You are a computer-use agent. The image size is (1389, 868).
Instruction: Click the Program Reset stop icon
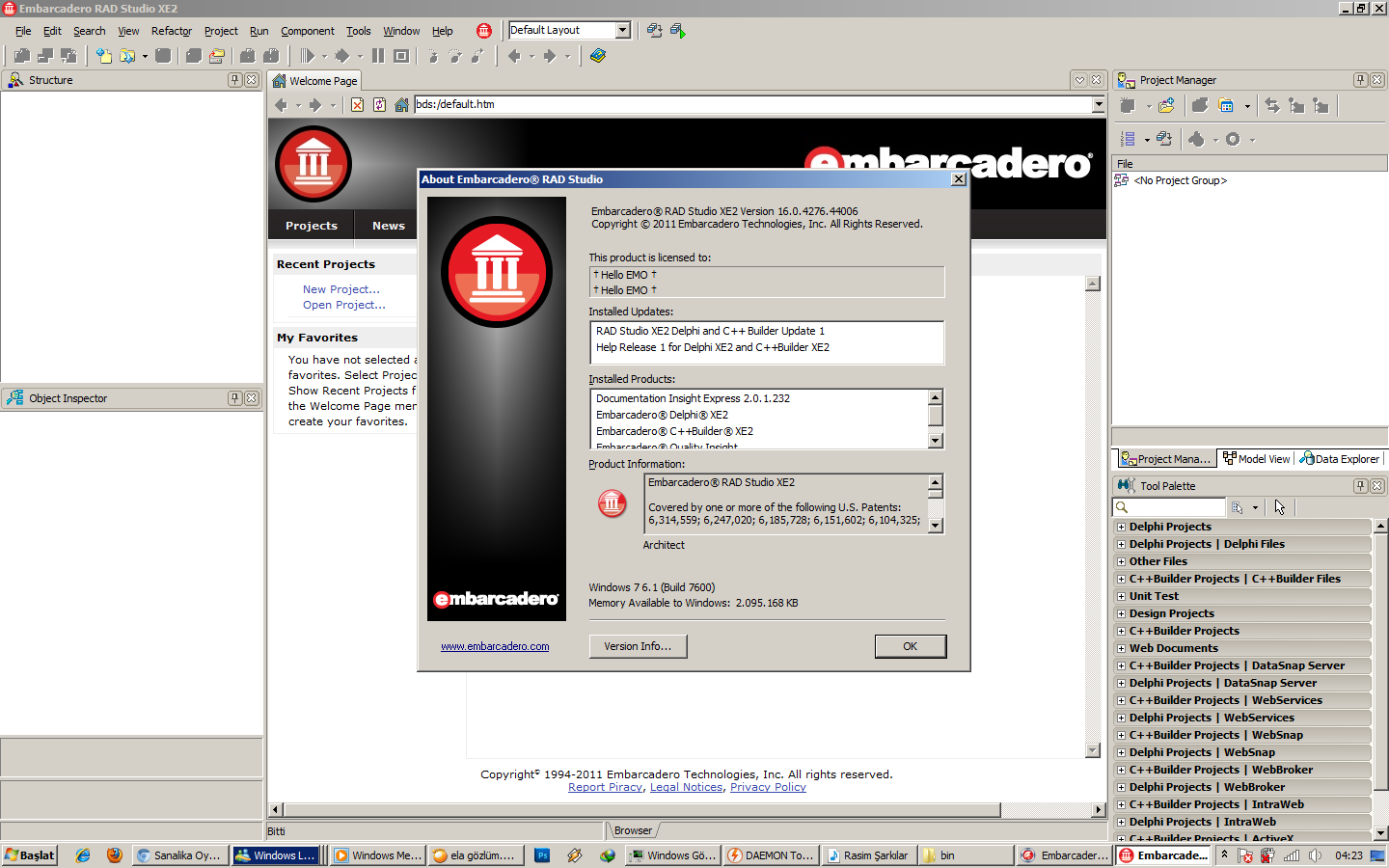401,56
